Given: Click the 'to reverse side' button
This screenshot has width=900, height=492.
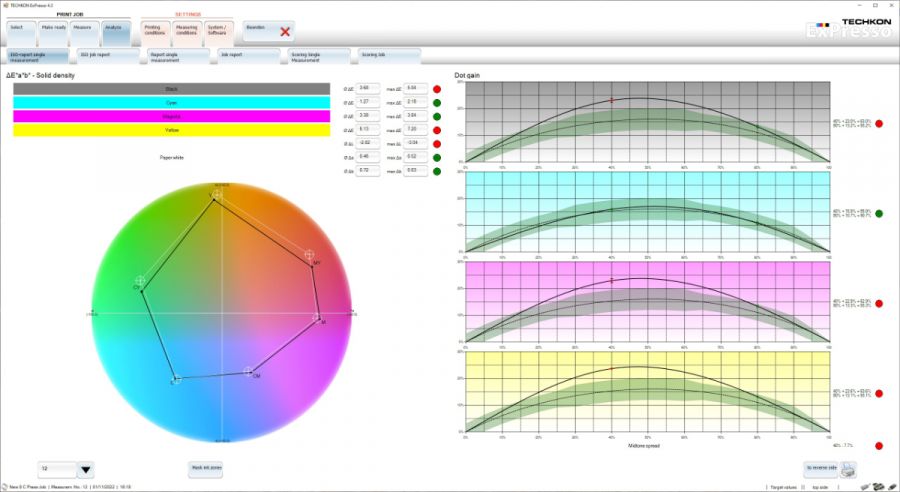Looking at the screenshot, I should click(819, 468).
